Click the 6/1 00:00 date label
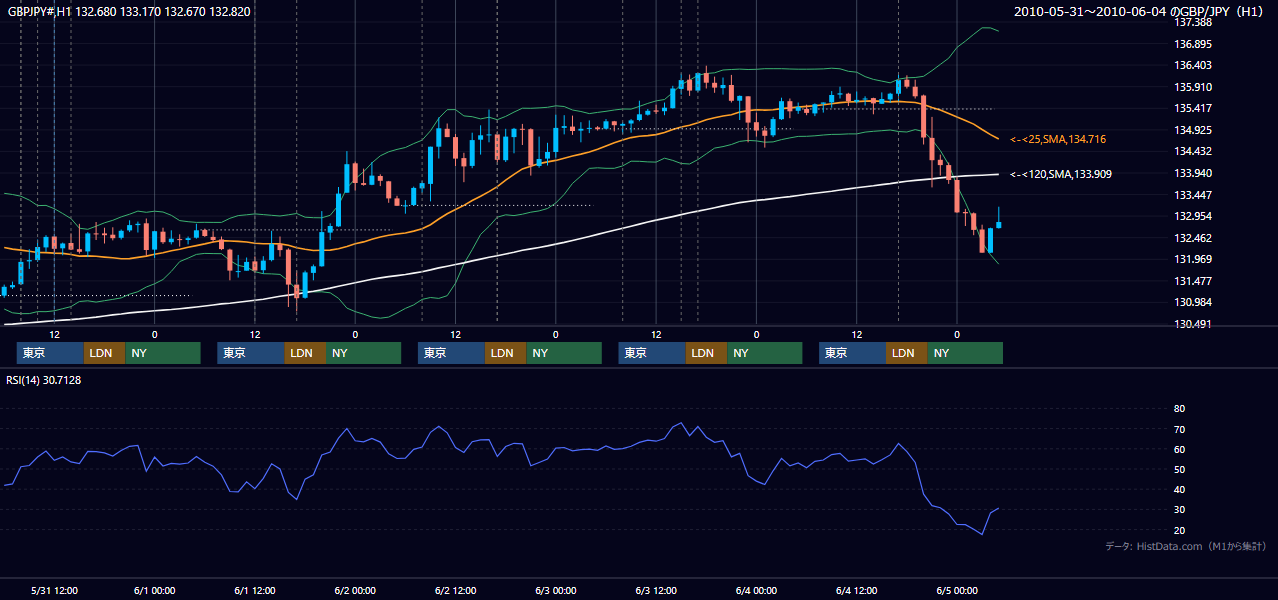The width and height of the screenshot is (1278, 600). (x=155, y=590)
